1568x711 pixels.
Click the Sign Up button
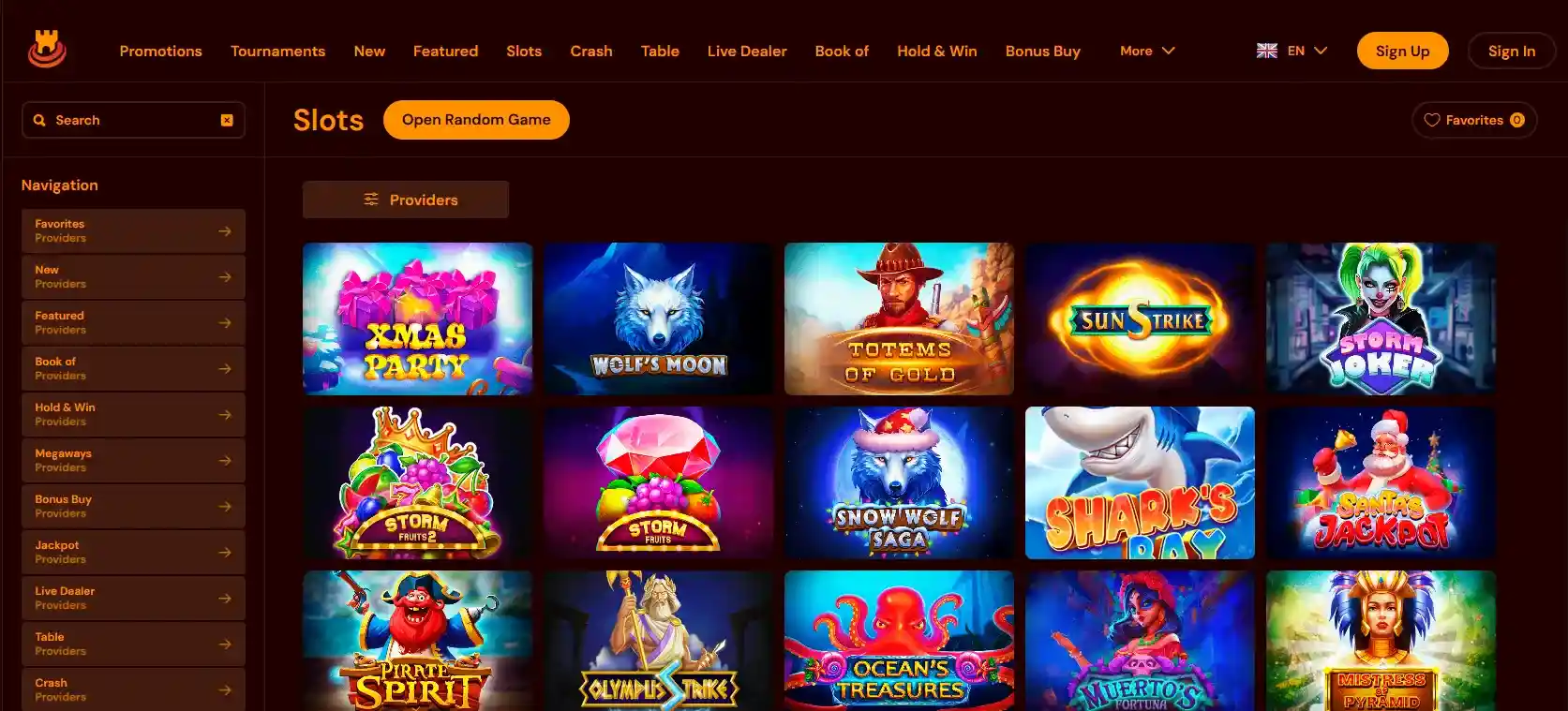[1402, 51]
